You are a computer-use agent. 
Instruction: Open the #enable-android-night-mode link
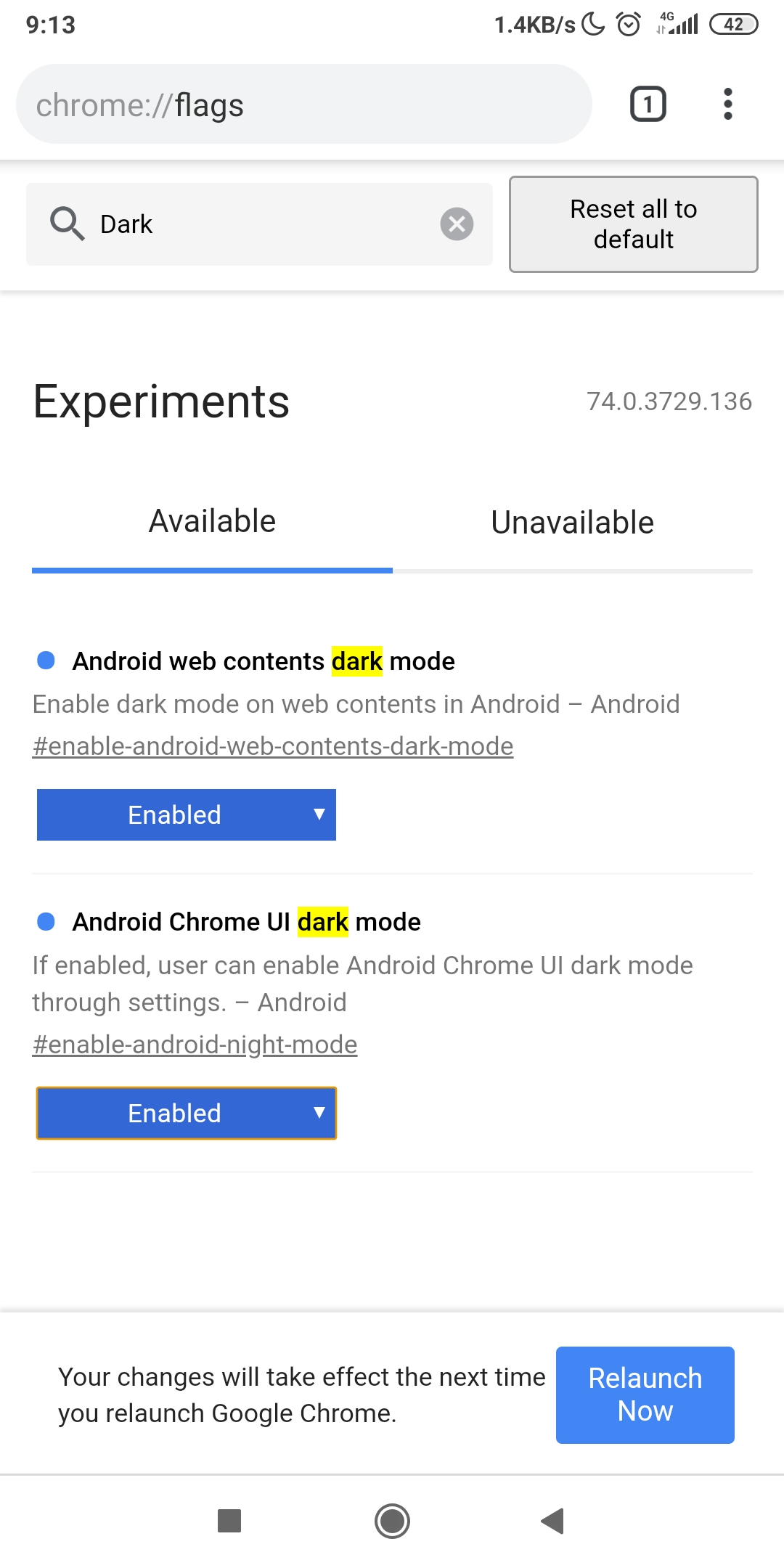pyautogui.click(x=195, y=1045)
